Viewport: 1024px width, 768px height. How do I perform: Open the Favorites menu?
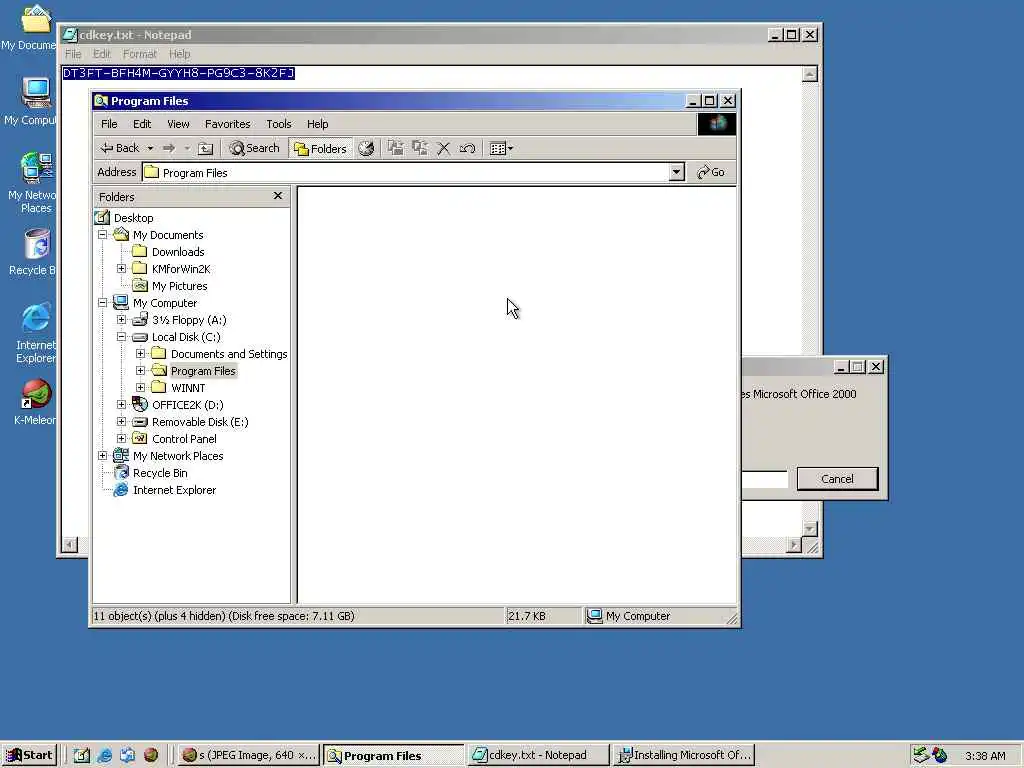pyautogui.click(x=227, y=124)
